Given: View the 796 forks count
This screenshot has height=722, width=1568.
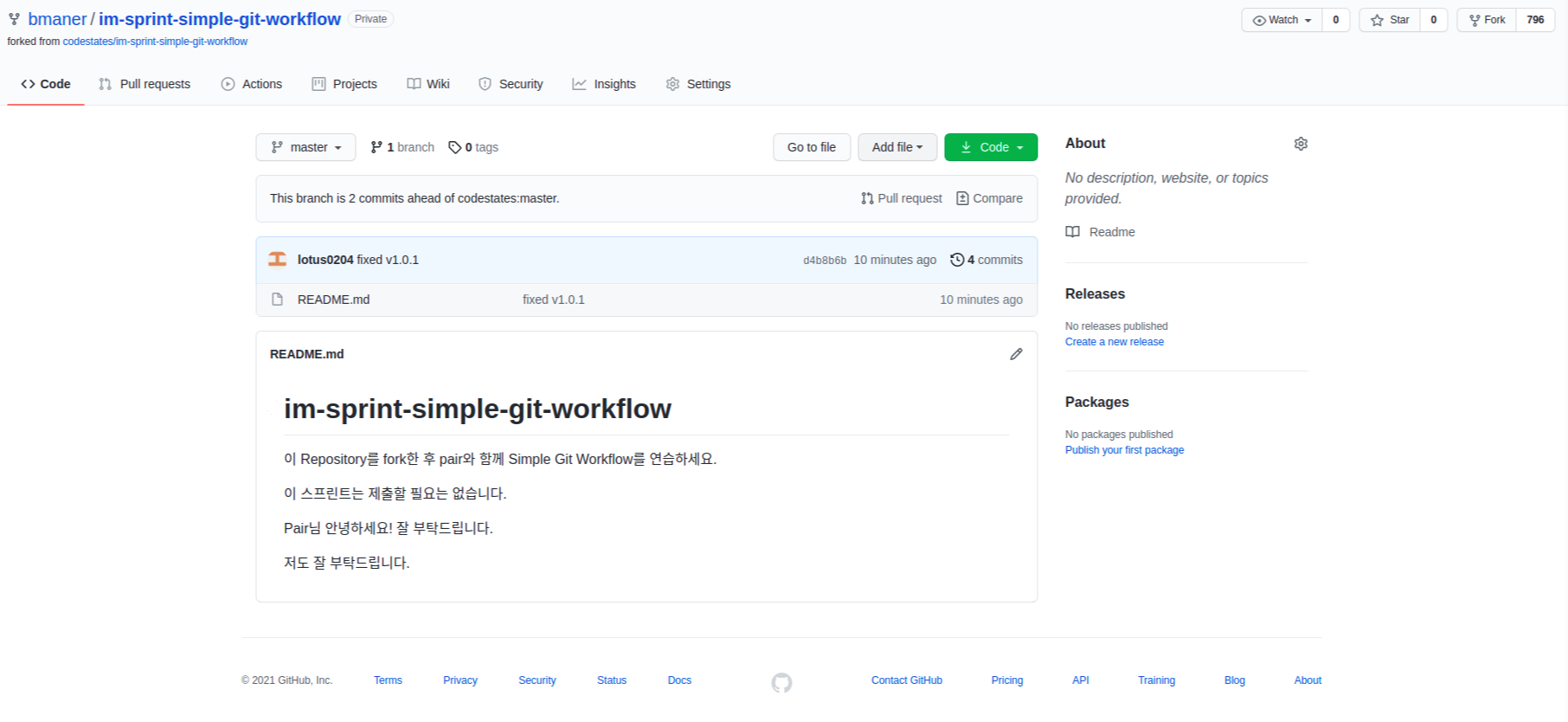Looking at the screenshot, I should (x=1536, y=20).
